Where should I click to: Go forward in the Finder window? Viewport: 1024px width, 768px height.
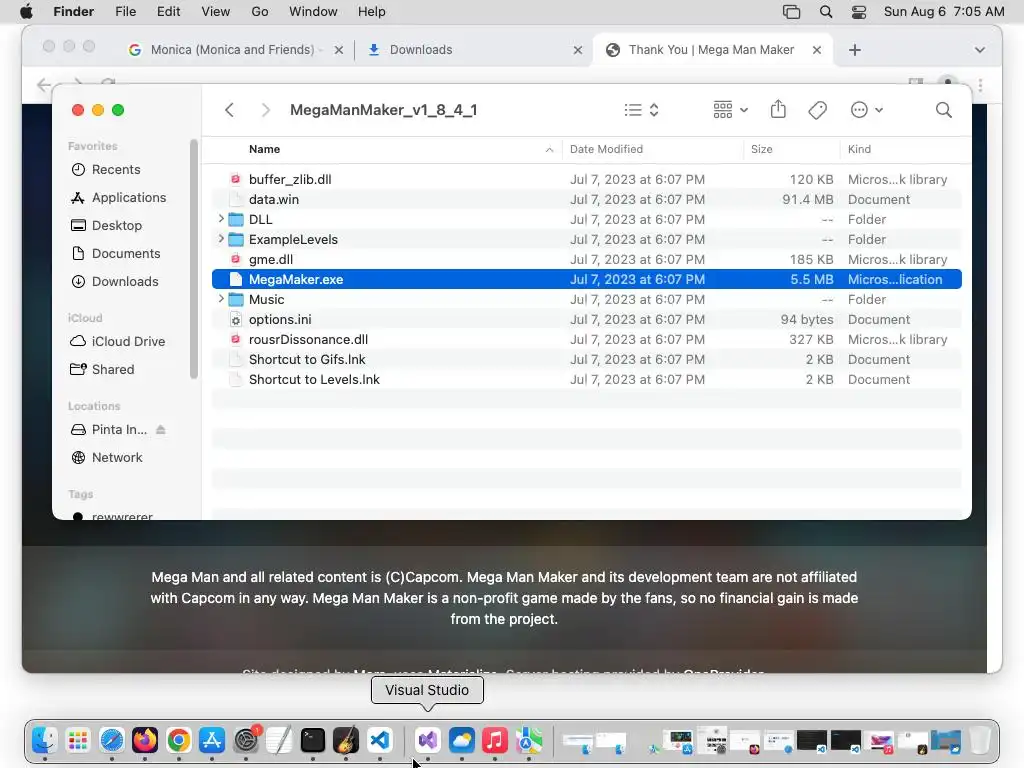click(x=265, y=110)
